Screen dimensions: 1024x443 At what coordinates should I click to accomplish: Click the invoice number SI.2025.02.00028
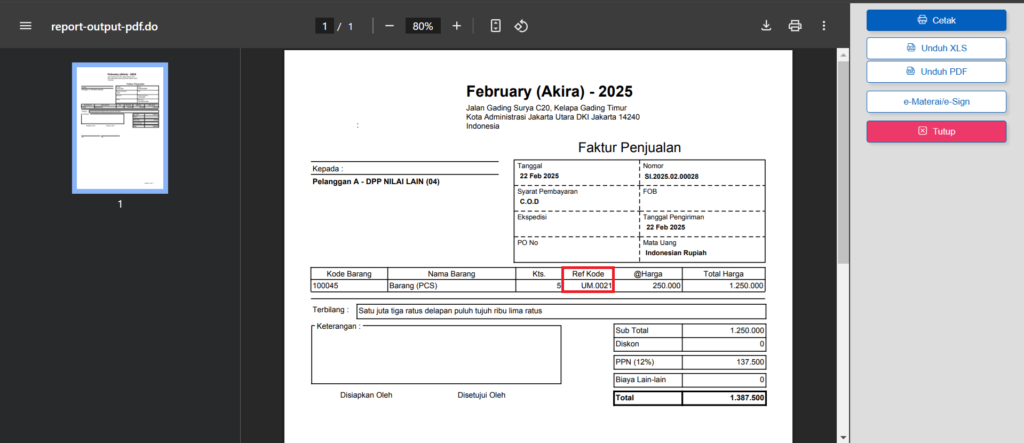(x=671, y=176)
